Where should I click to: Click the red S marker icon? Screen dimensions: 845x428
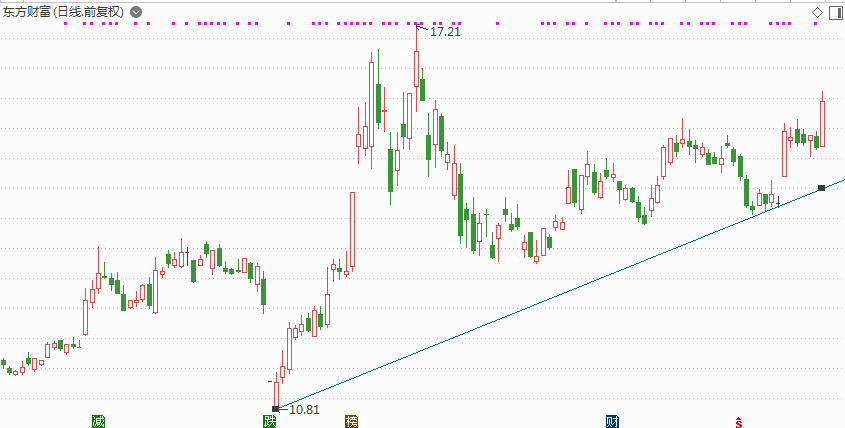pos(739,422)
